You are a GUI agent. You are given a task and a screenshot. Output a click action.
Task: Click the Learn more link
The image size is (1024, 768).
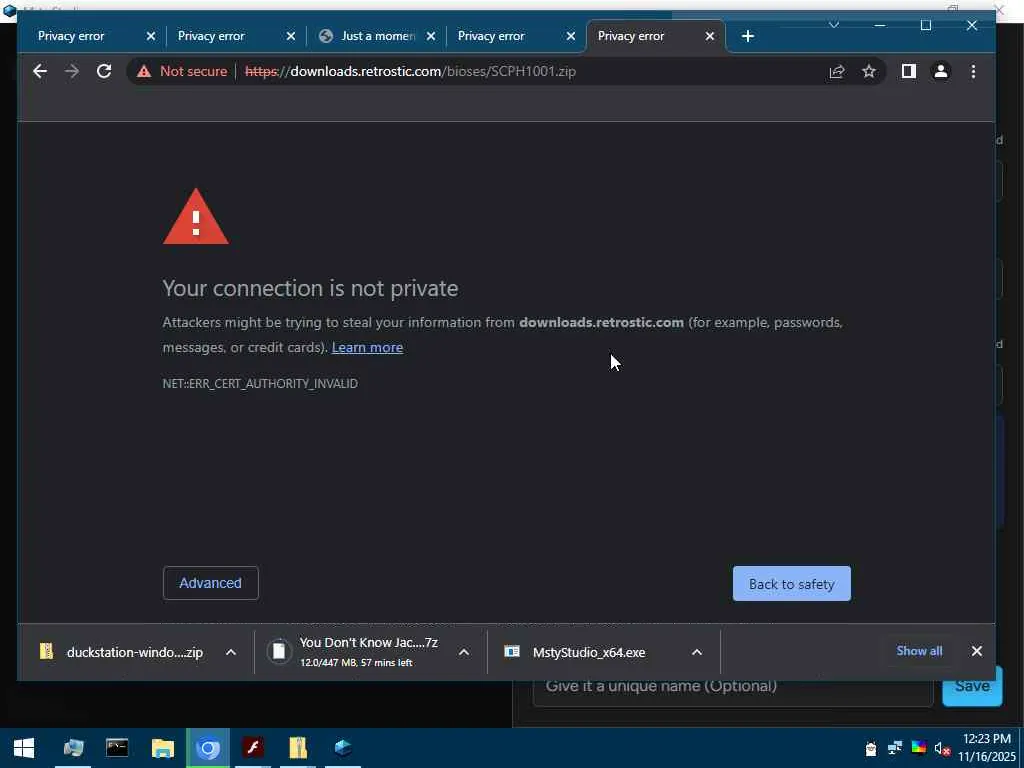click(x=367, y=347)
